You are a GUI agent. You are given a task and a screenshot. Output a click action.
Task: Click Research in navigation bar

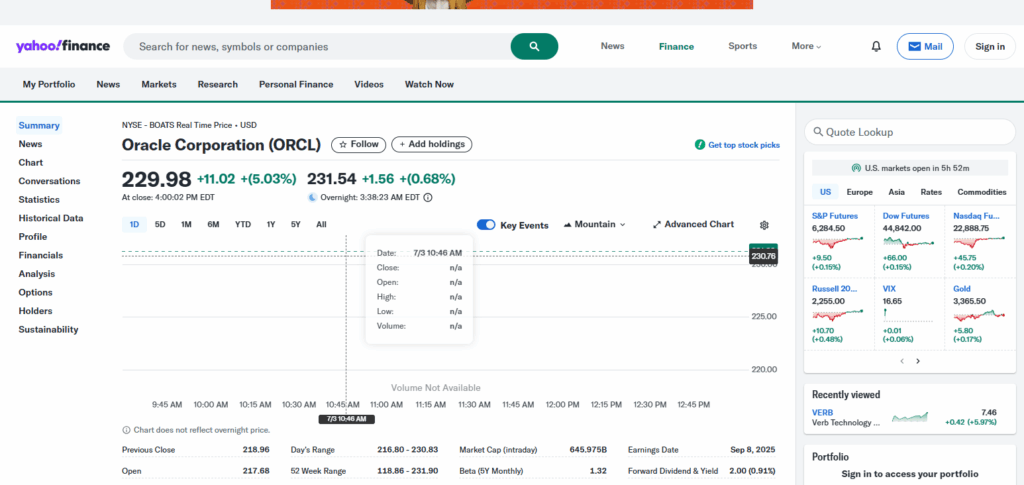click(217, 84)
